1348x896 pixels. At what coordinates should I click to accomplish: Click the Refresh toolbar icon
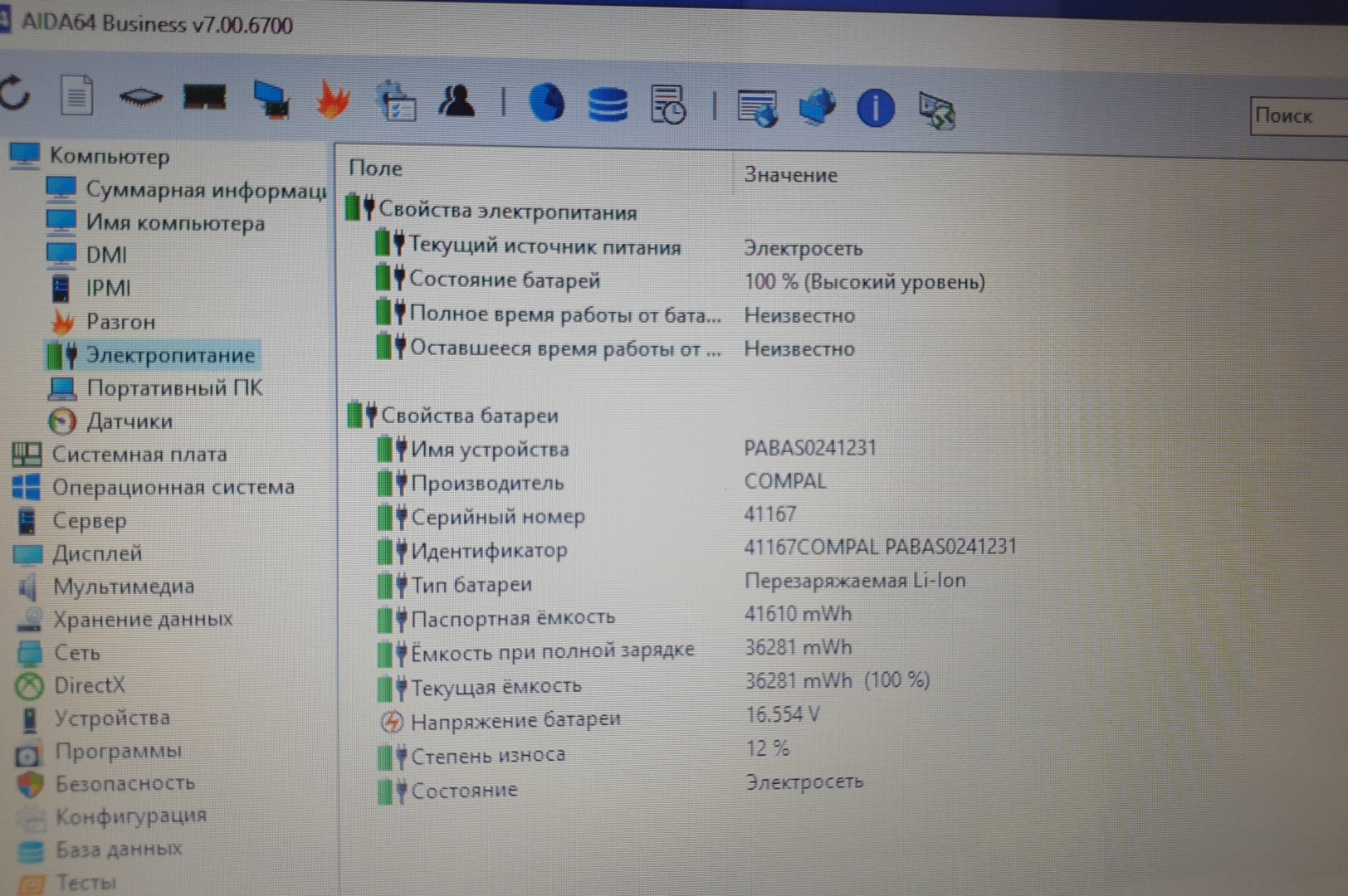[x=15, y=95]
